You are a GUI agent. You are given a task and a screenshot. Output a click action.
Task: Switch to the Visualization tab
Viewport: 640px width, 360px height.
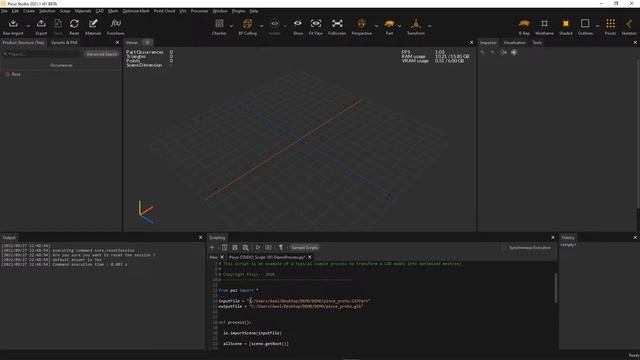click(x=514, y=42)
